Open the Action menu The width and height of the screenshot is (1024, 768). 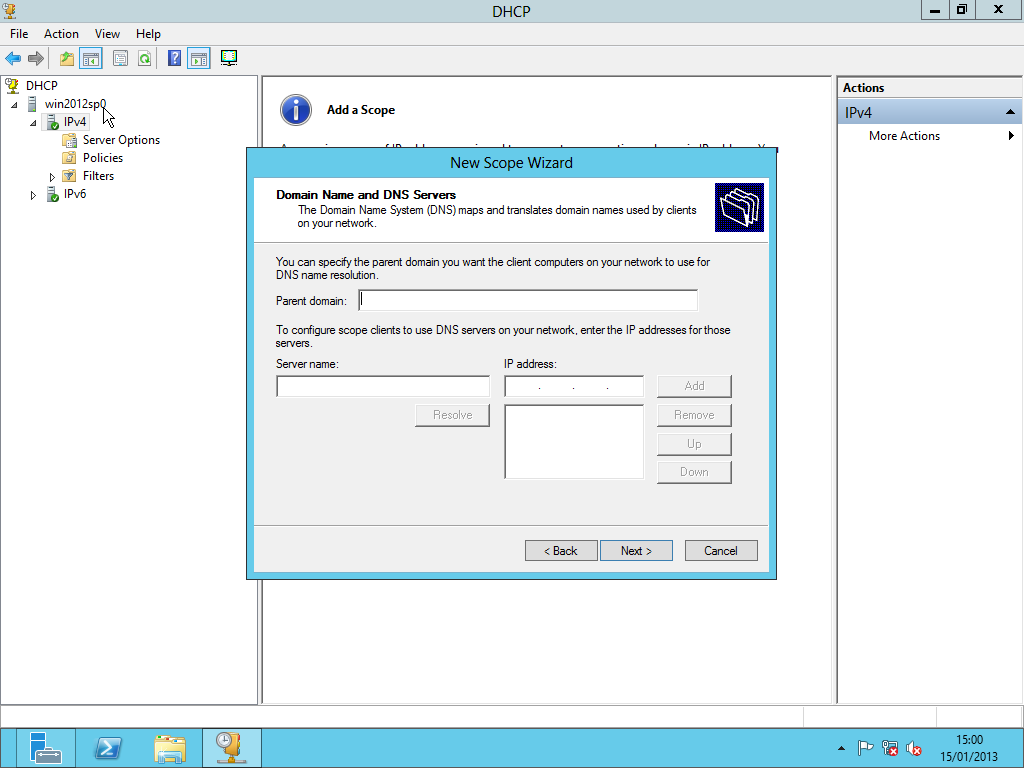(61, 34)
